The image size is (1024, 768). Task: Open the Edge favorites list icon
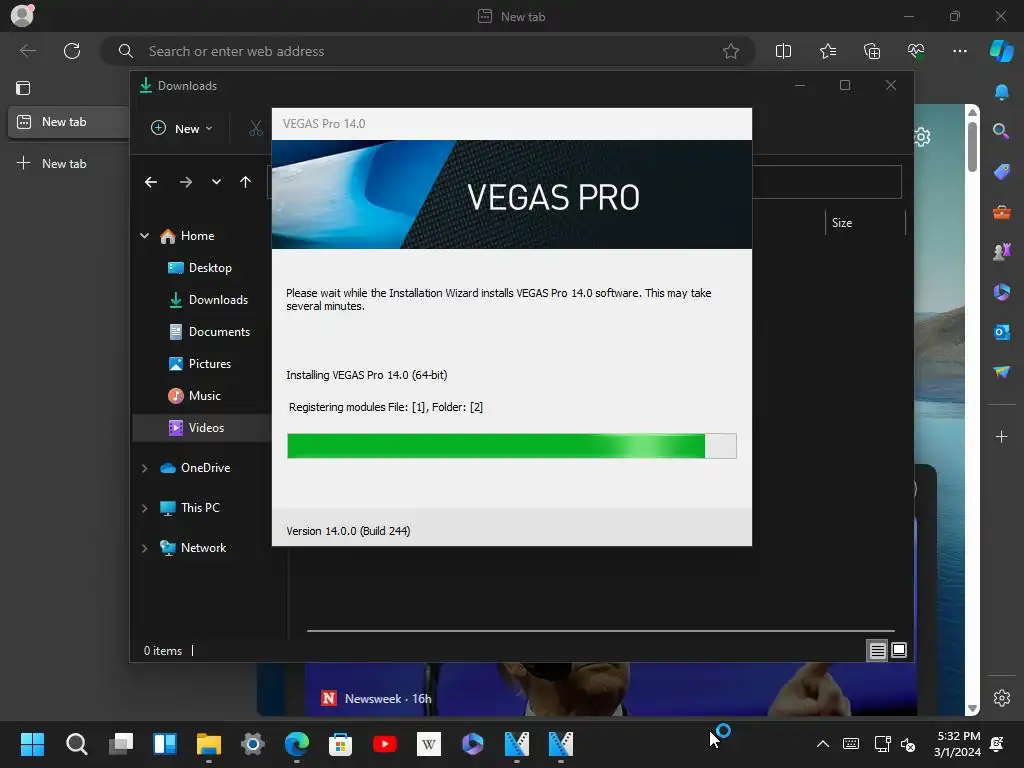(x=827, y=51)
